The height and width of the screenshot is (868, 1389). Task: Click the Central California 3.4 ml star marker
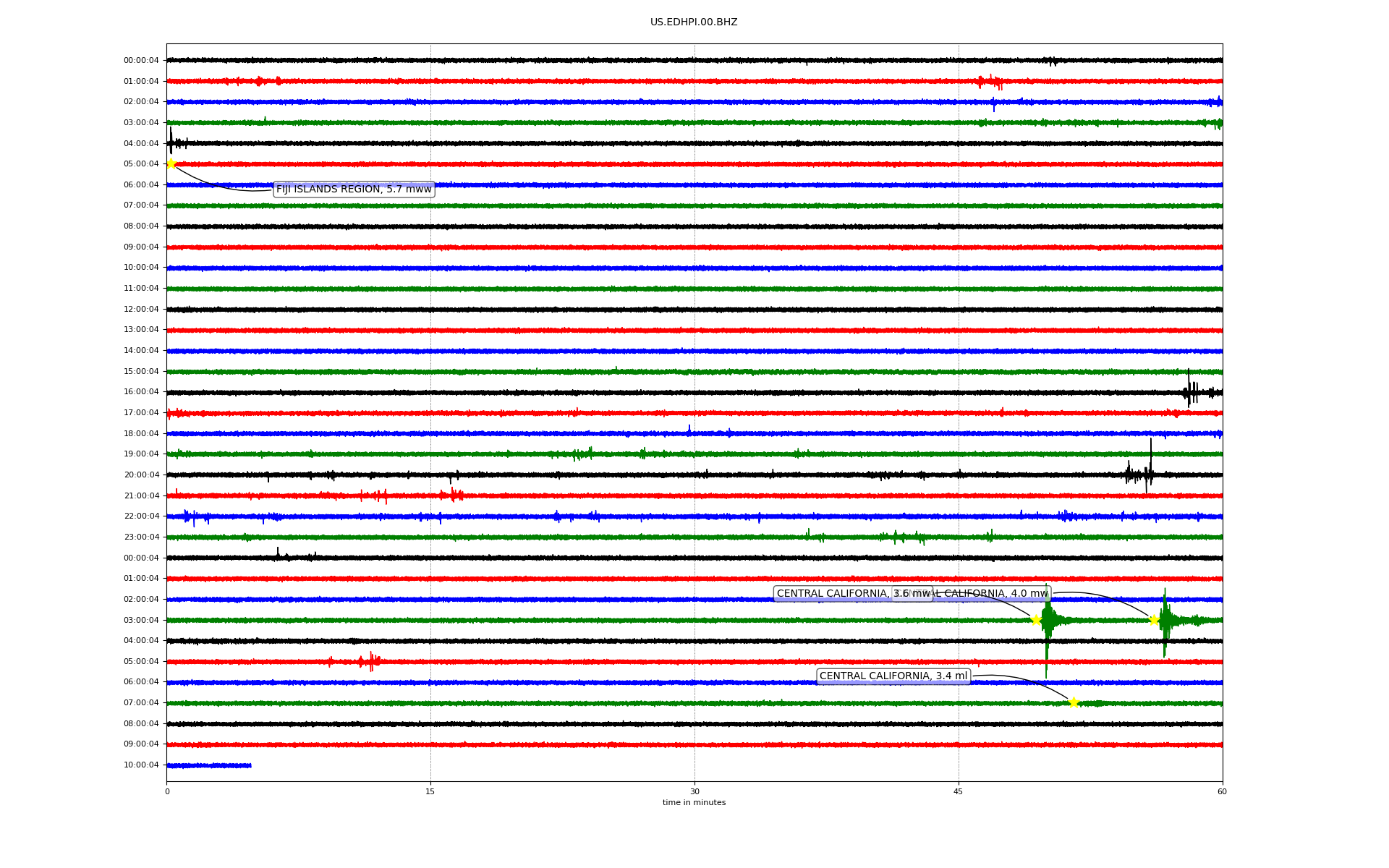tap(1074, 702)
